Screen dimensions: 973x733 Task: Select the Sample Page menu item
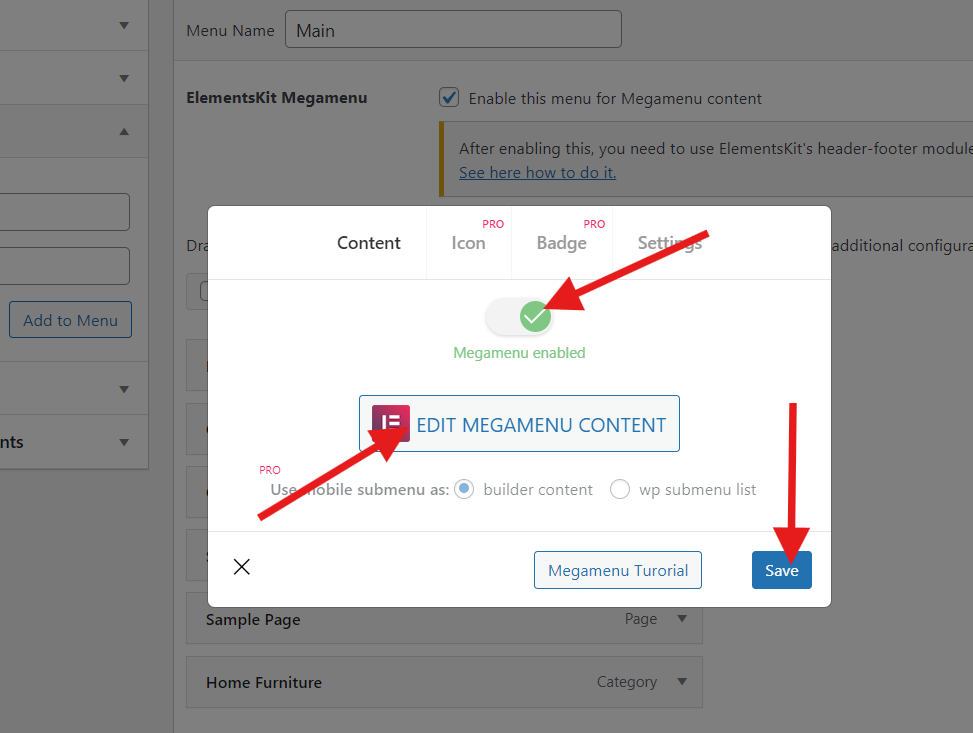click(x=444, y=618)
